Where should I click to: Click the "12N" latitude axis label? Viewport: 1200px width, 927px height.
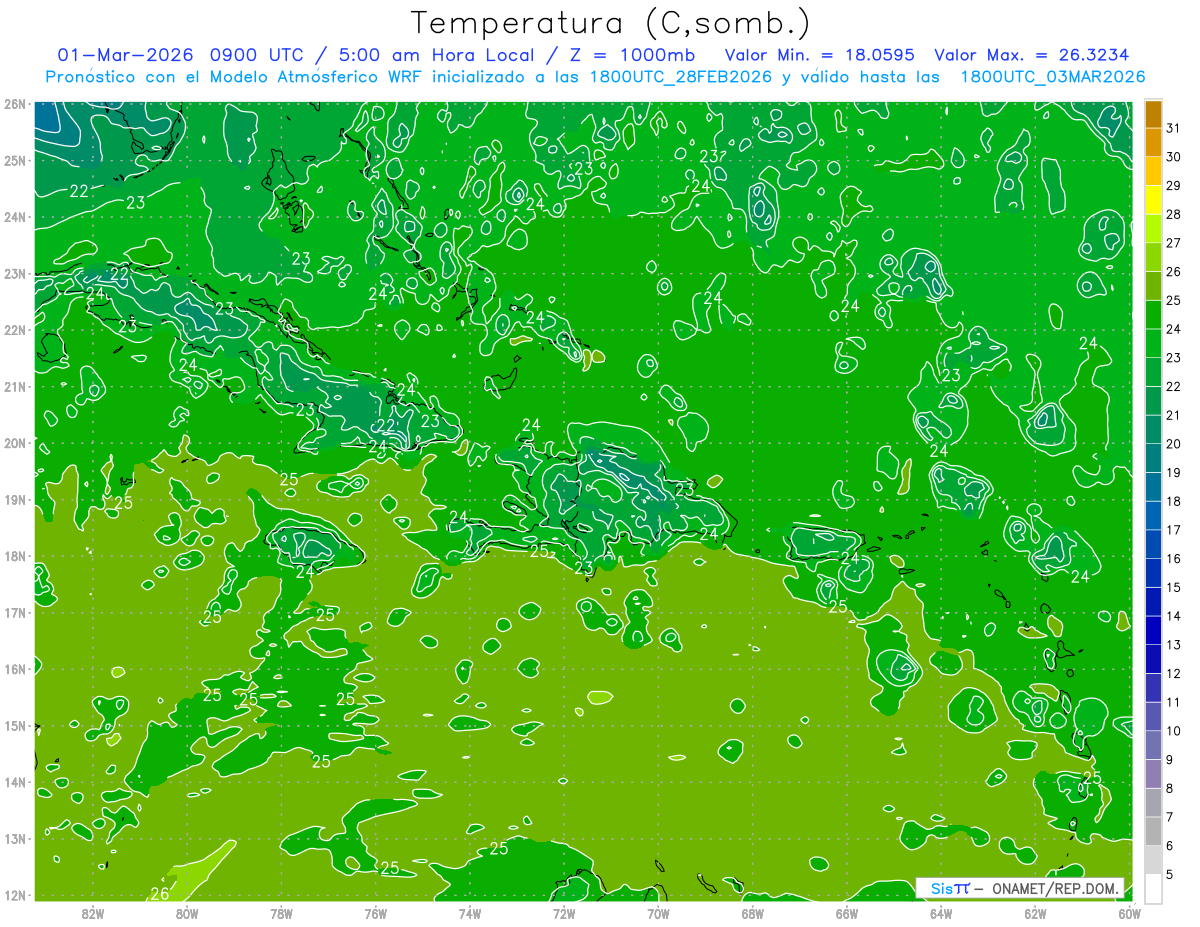[14, 895]
